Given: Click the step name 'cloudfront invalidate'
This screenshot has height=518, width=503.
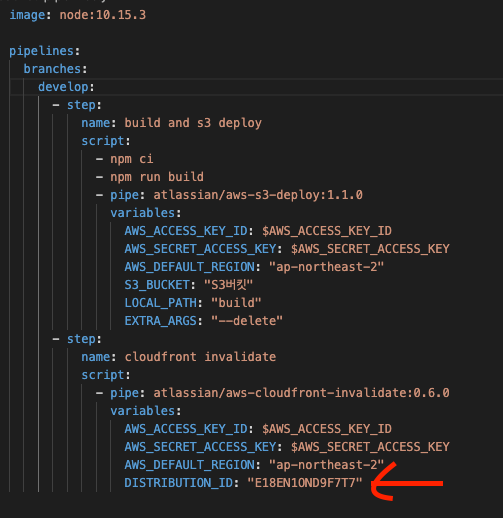Looking at the screenshot, I should pyautogui.click(x=200, y=357).
